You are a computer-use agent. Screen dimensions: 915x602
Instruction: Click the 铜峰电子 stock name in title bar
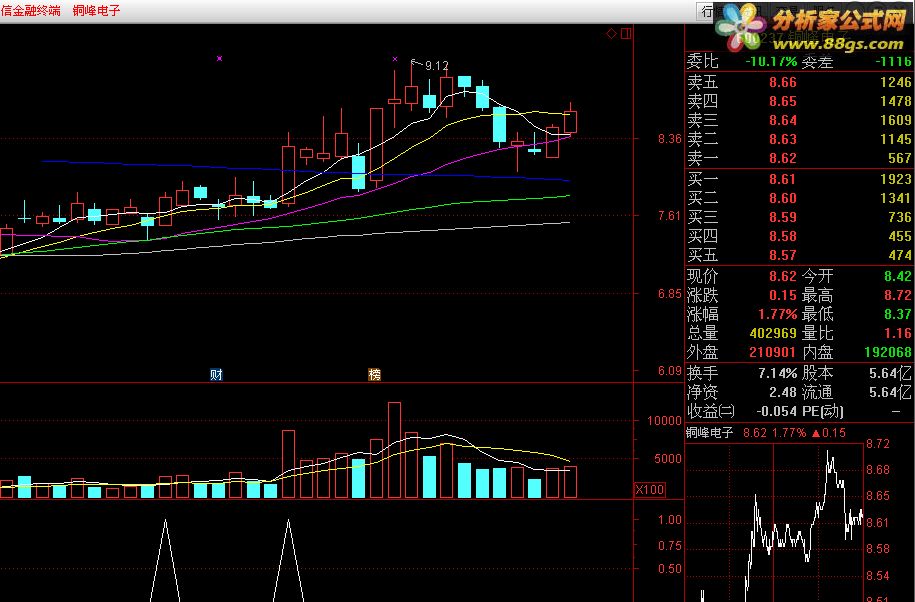[97, 10]
